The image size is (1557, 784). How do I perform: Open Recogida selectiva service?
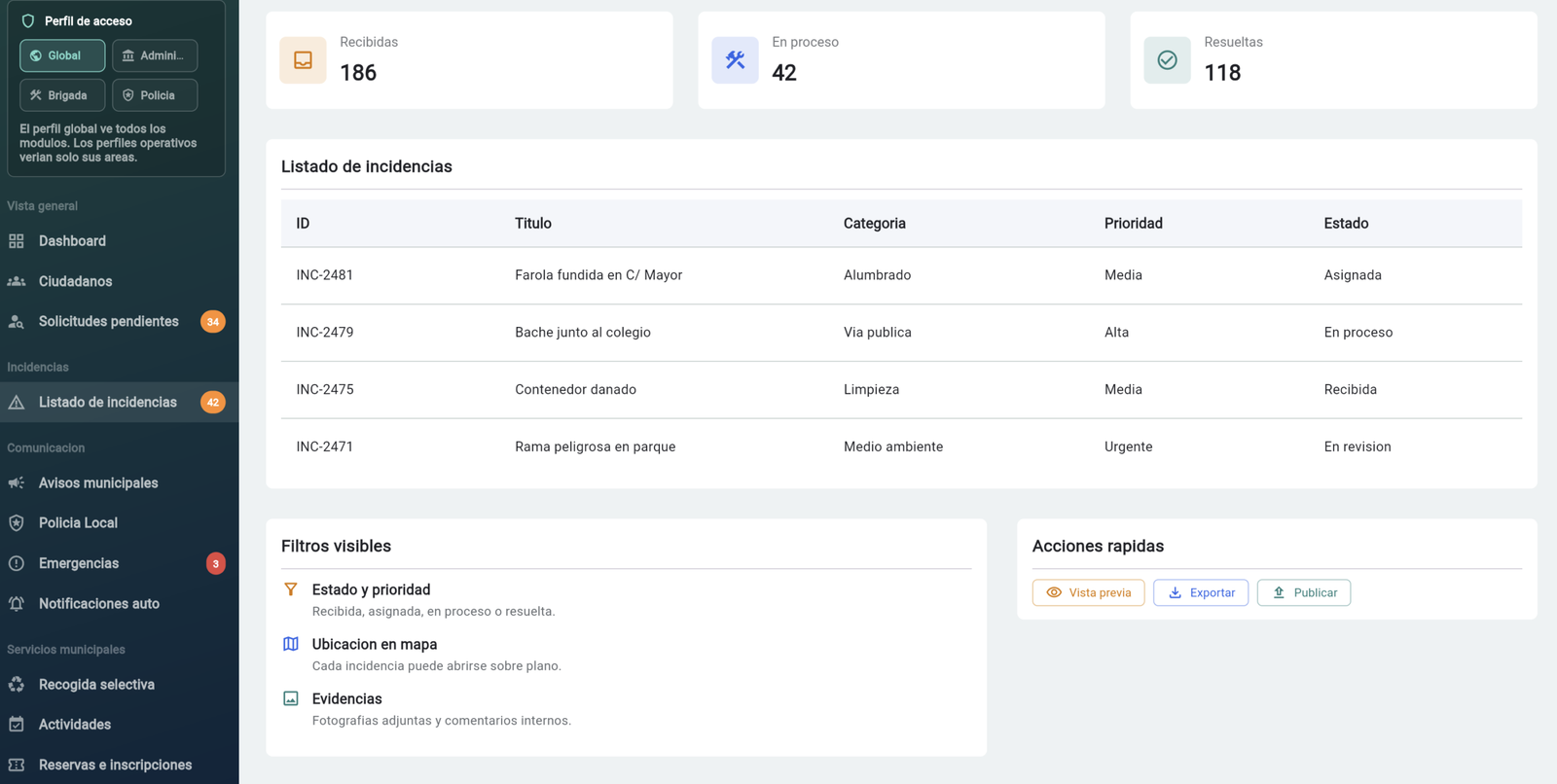[x=119, y=685]
